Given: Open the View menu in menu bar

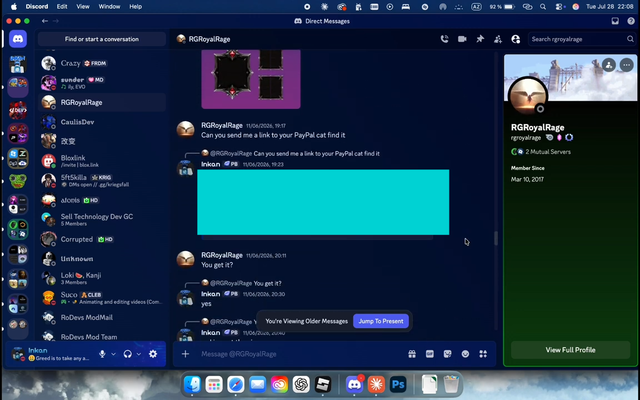Looking at the screenshot, I should point(83,7).
